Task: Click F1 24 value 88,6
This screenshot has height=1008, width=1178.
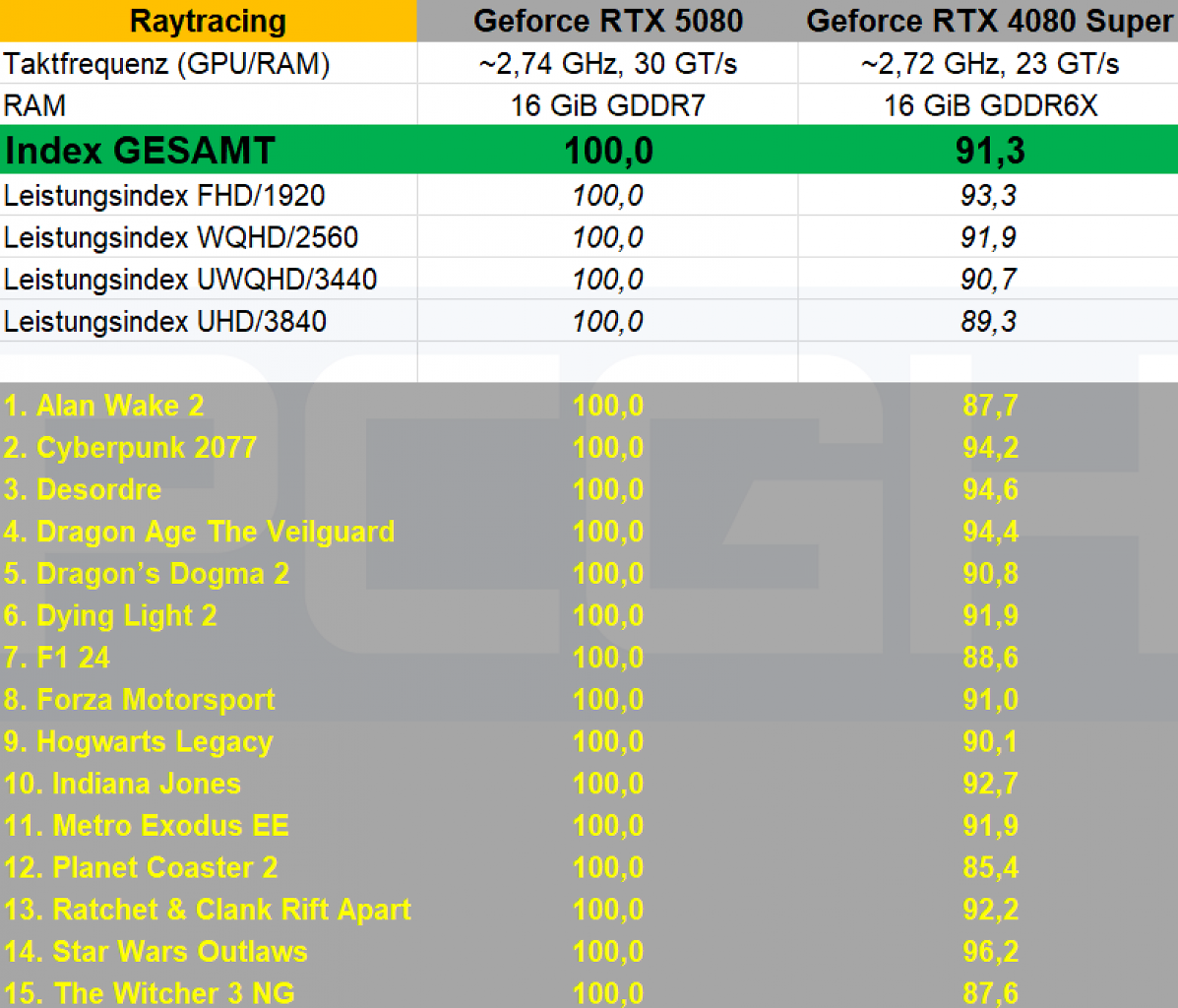Action: pyautogui.click(x=990, y=659)
